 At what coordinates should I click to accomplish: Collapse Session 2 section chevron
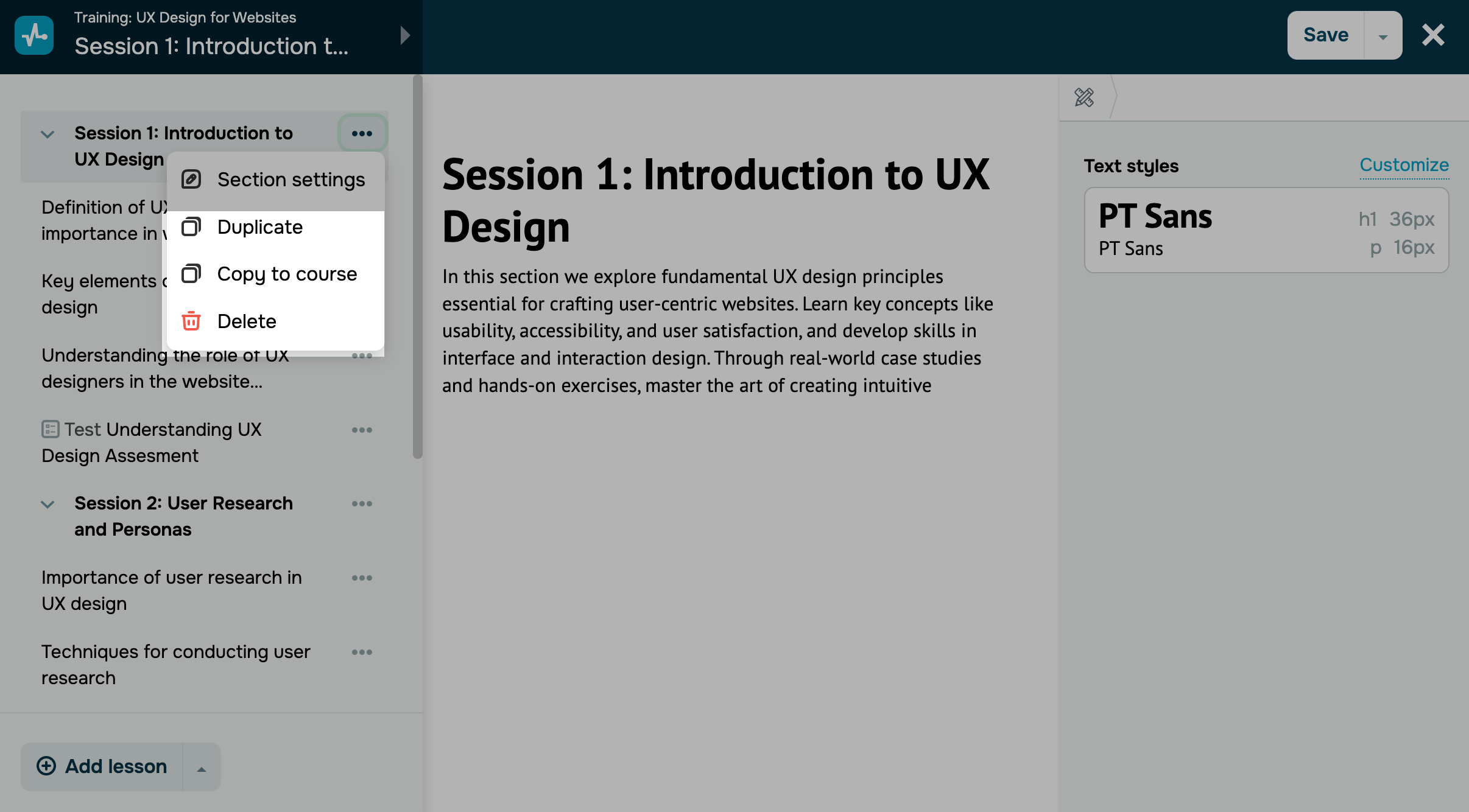pyautogui.click(x=48, y=504)
